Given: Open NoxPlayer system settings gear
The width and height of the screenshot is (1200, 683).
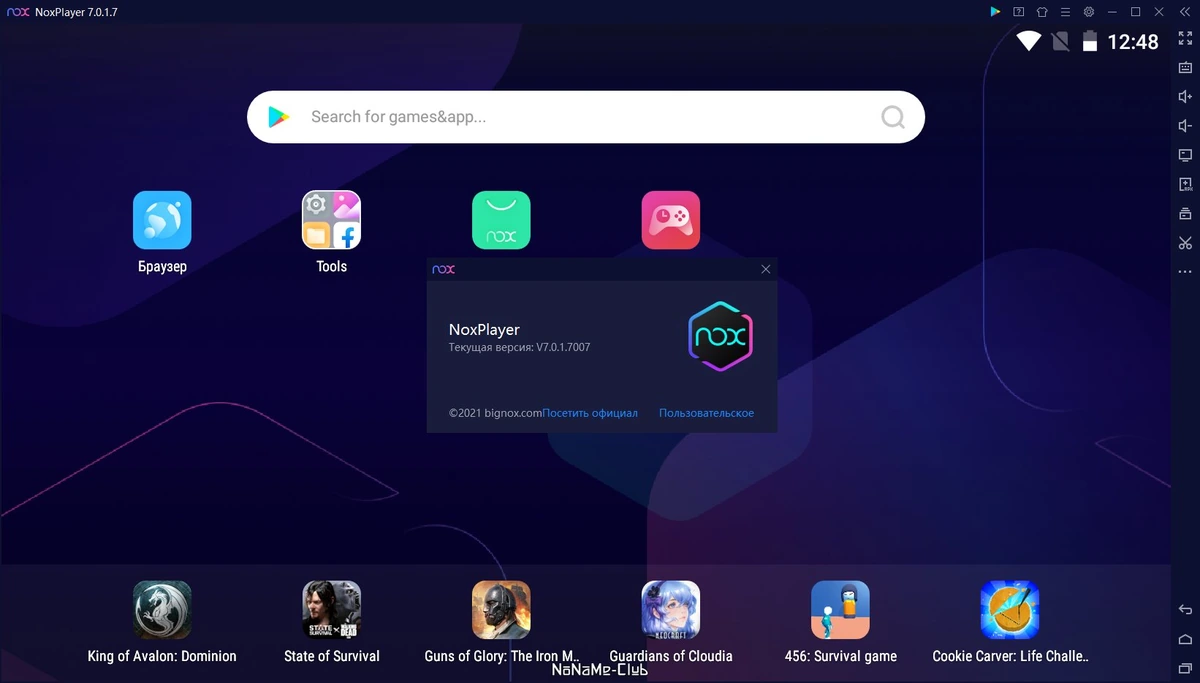Looking at the screenshot, I should pyautogui.click(x=1089, y=12).
